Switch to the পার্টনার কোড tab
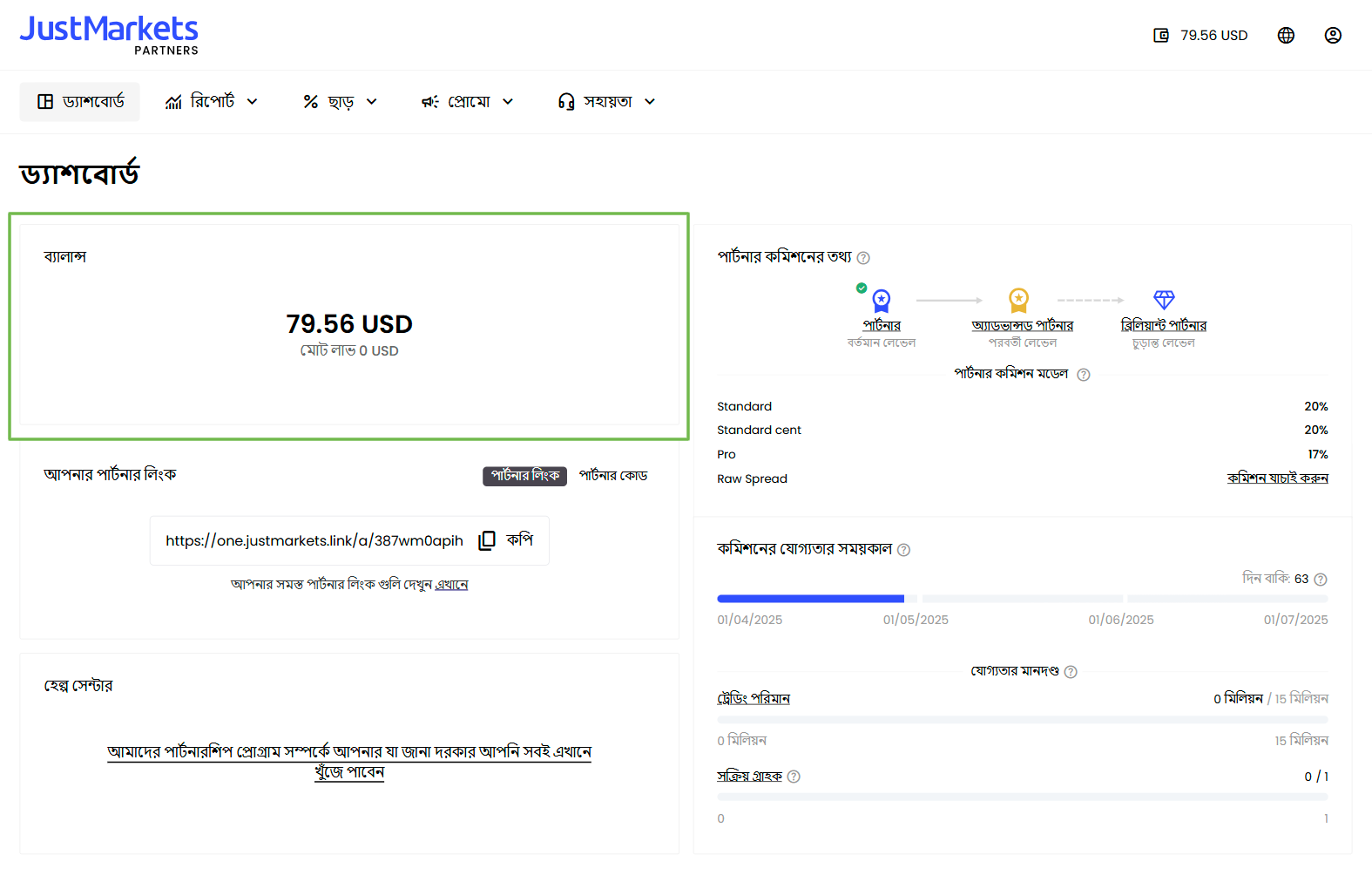The height and width of the screenshot is (882, 1372). tap(613, 476)
